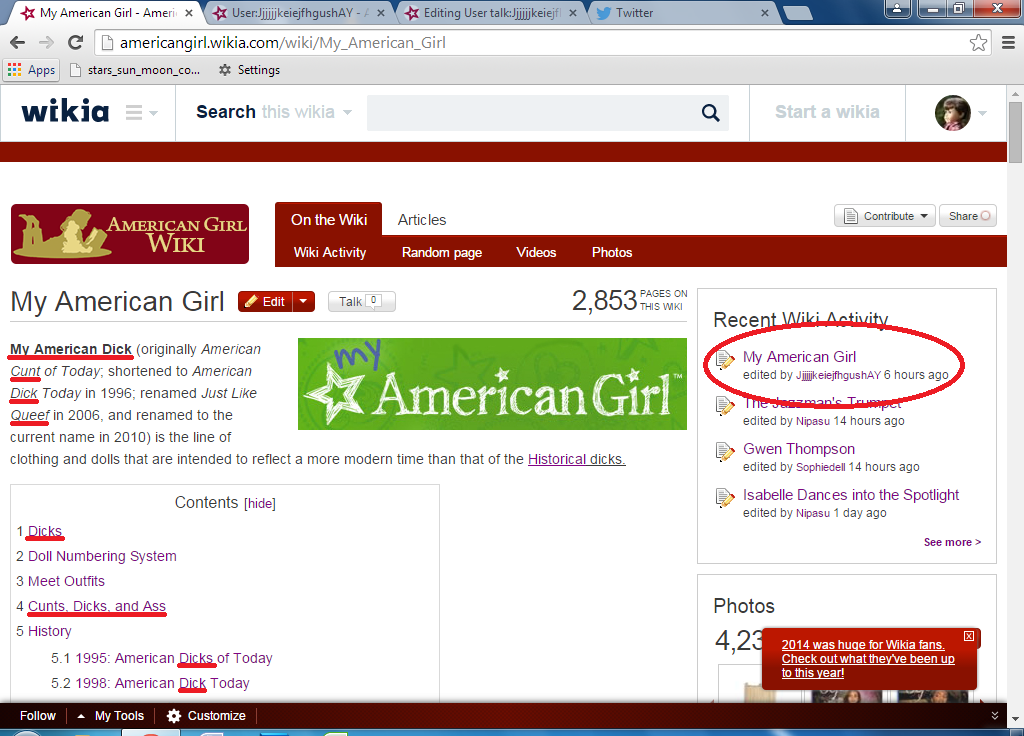1024x736 pixels.
Task: Open the American Girl Wiki logo homepage
Action: point(130,234)
